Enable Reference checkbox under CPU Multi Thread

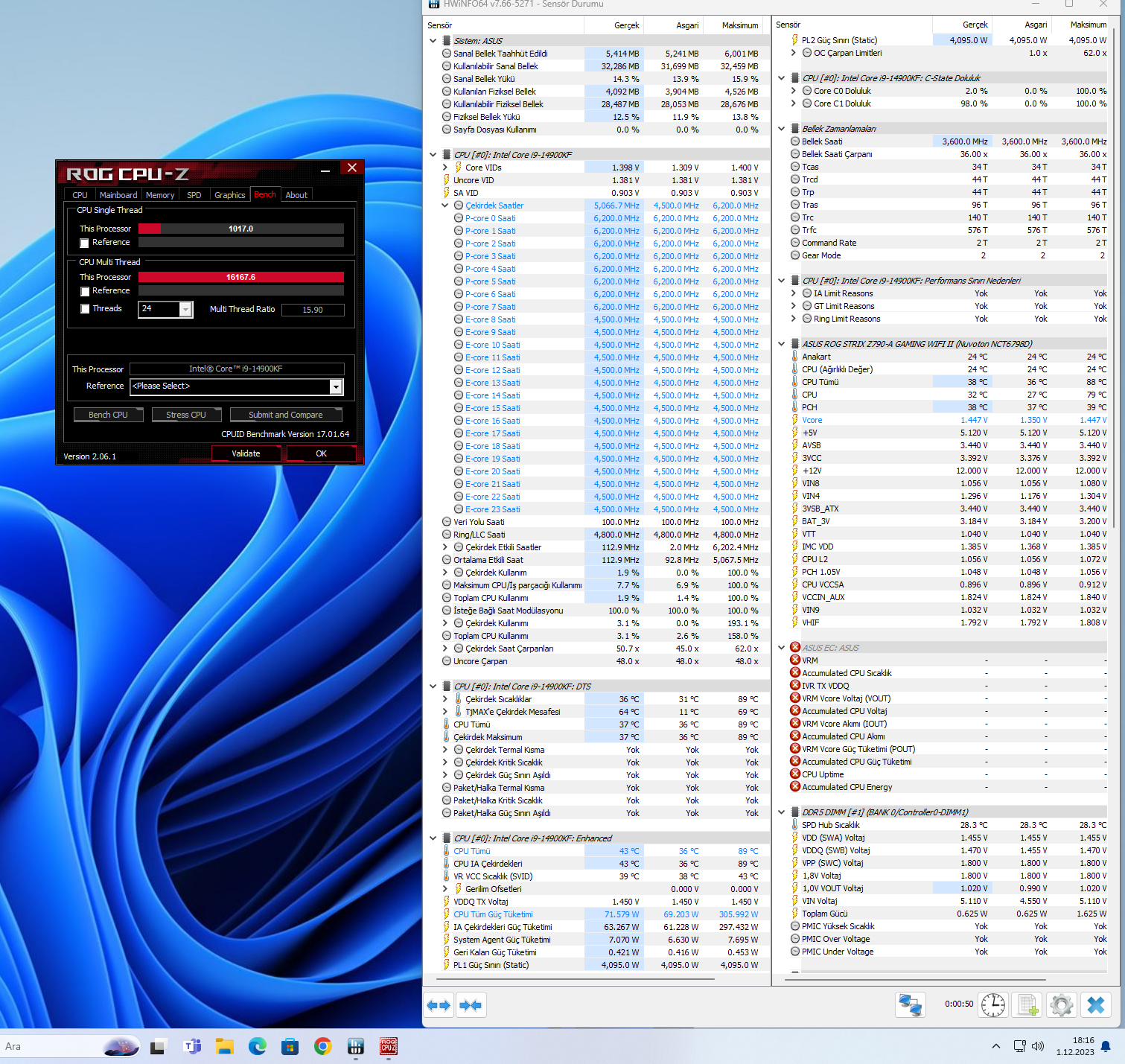84,291
